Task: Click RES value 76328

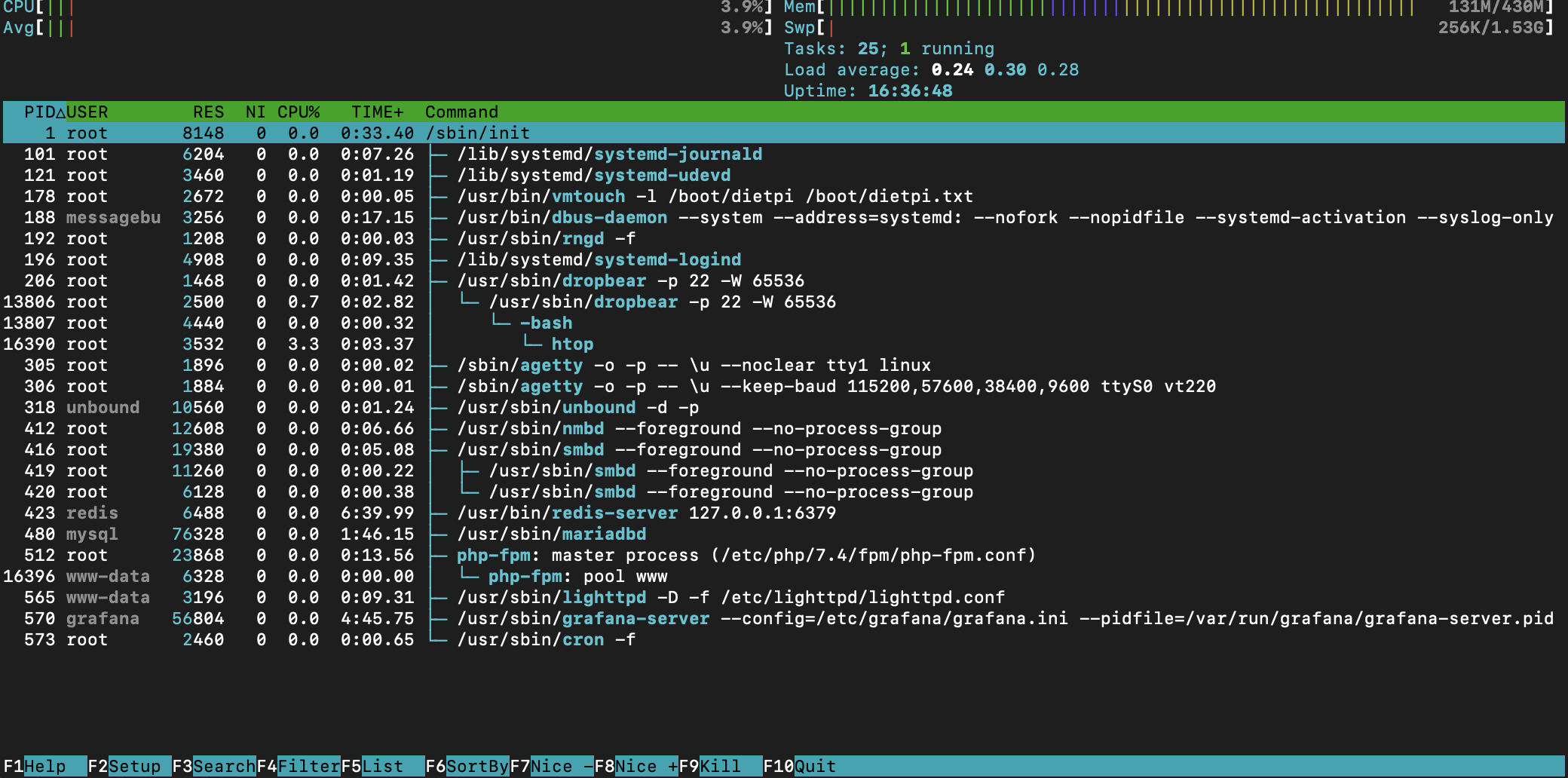Action: (x=198, y=534)
